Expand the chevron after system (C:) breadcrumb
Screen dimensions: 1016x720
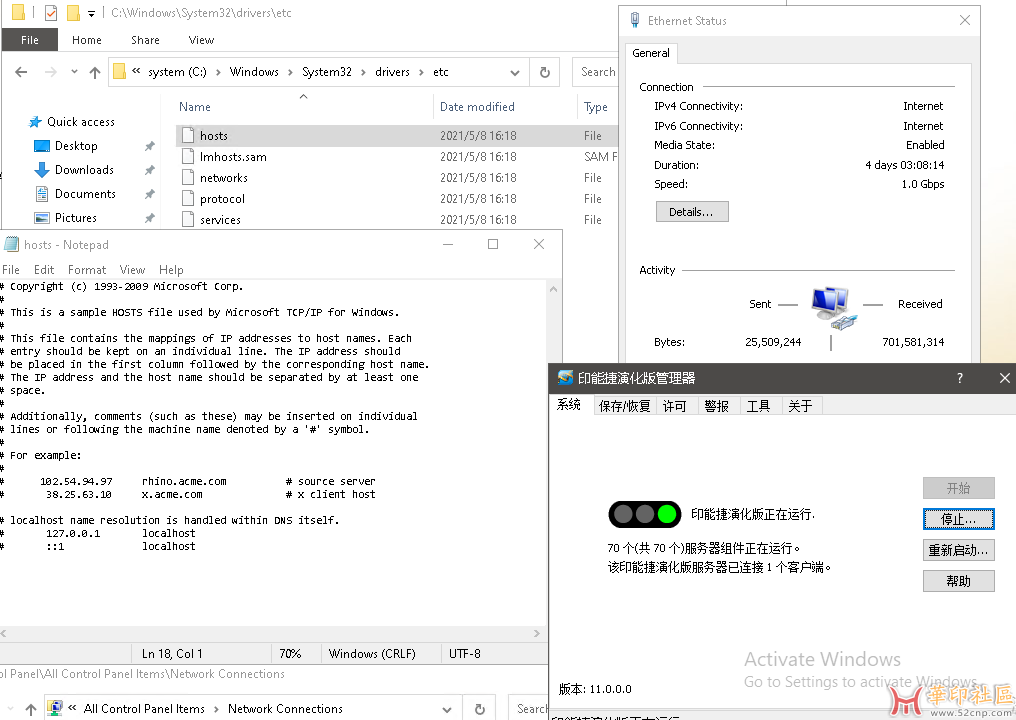[218, 72]
